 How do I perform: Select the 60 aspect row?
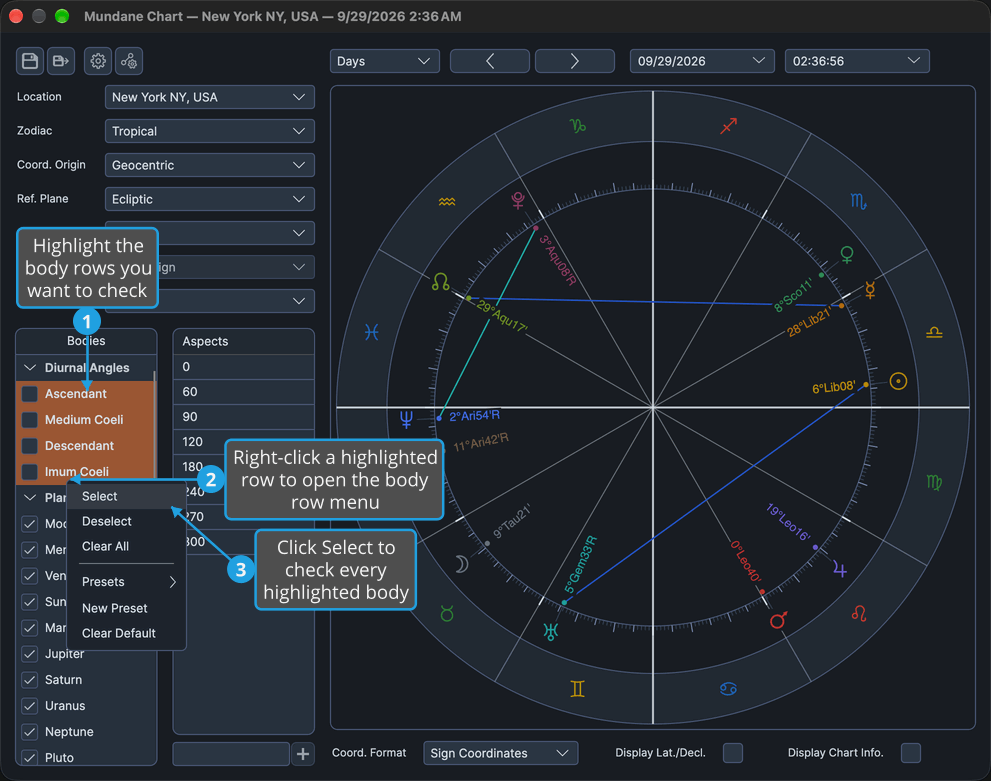[x=244, y=392]
